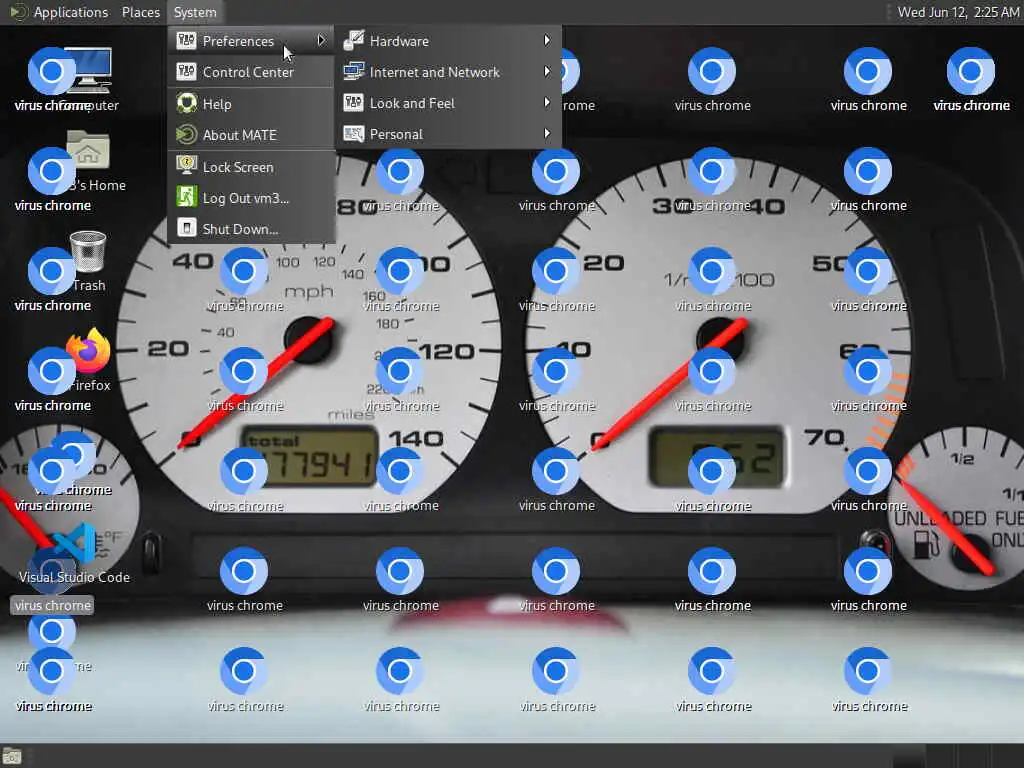Open Internet and Network submenu
The width and height of the screenshot is (1024, 768).
click(x=449, y=72)
